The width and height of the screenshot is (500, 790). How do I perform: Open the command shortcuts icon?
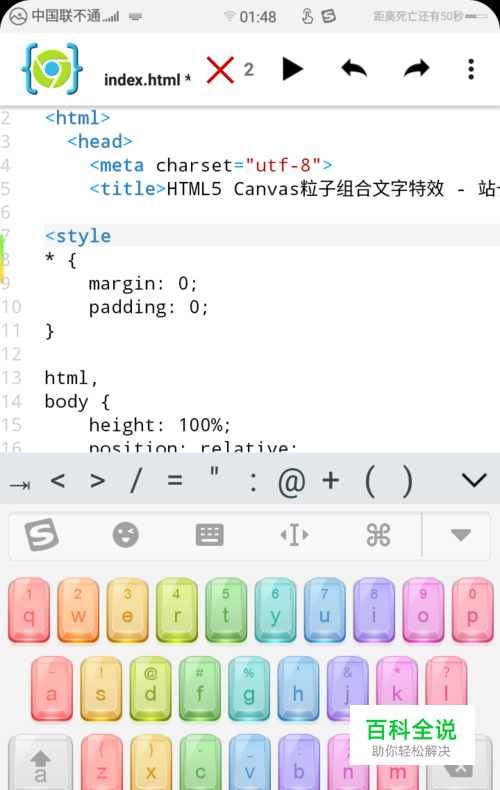pyautogui.click(x=379, y=535)
